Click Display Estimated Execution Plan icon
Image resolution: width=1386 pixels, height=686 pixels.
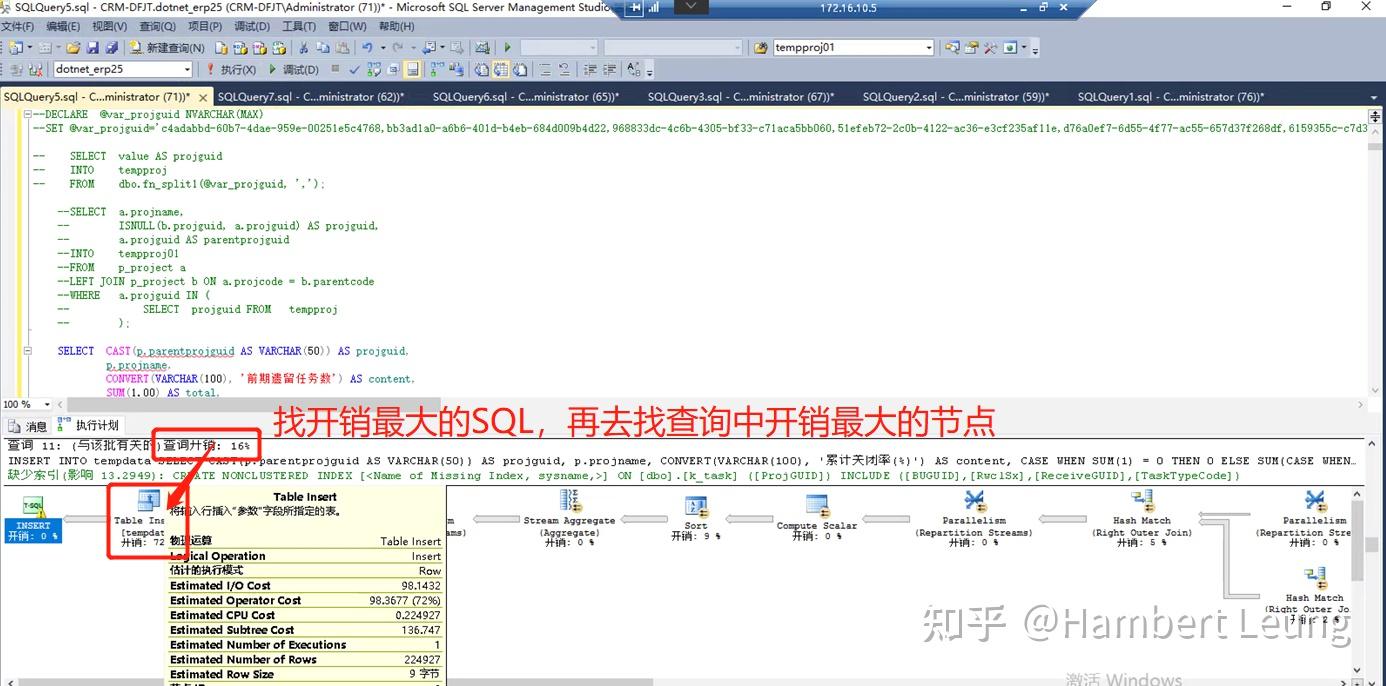click(373, 69)
